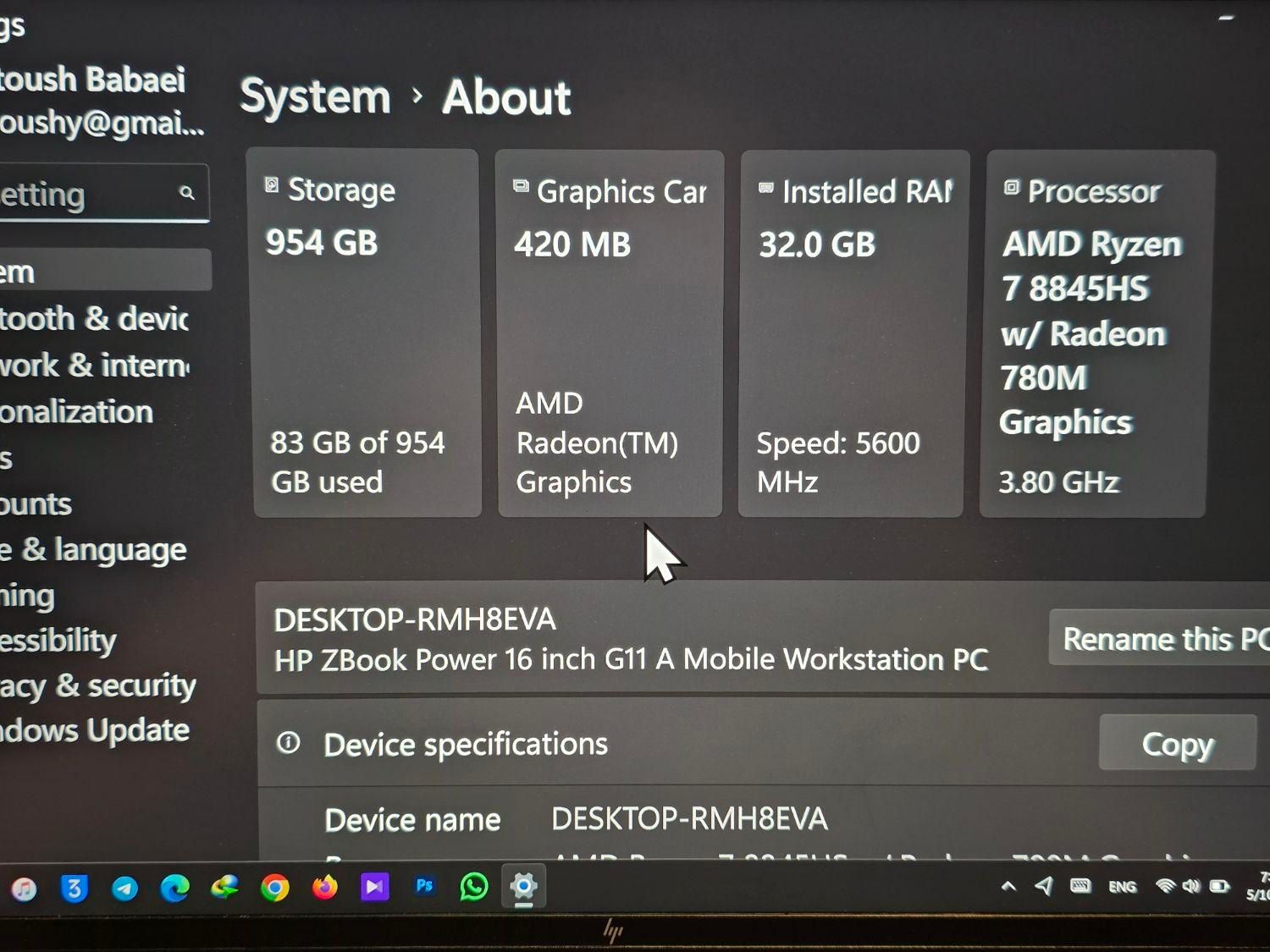Click the location arrow tray icon
1270x952 pixels.
click(x=1044, y=886)
